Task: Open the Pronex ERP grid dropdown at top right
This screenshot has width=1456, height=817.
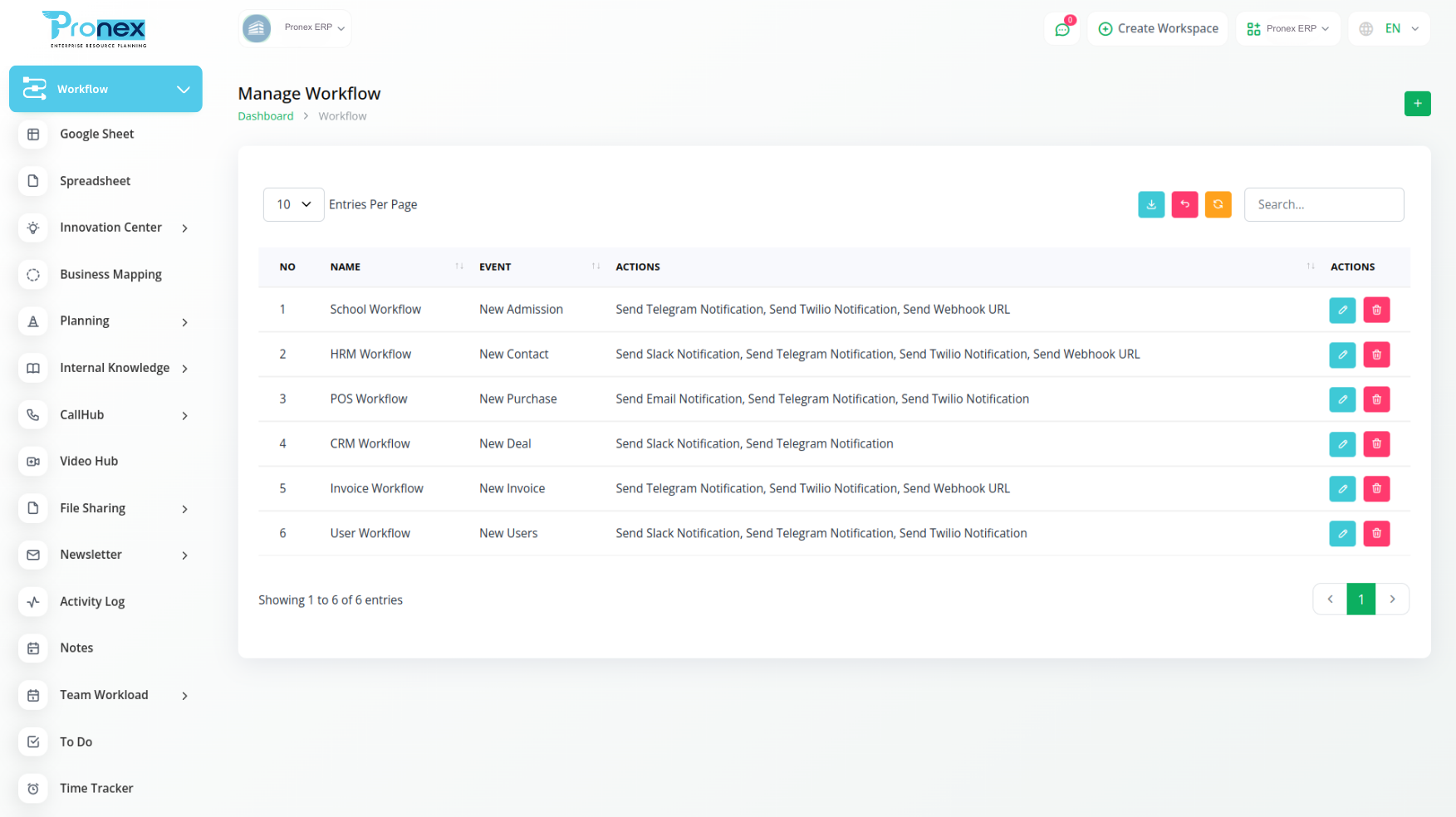Action: click(1288, 29)
